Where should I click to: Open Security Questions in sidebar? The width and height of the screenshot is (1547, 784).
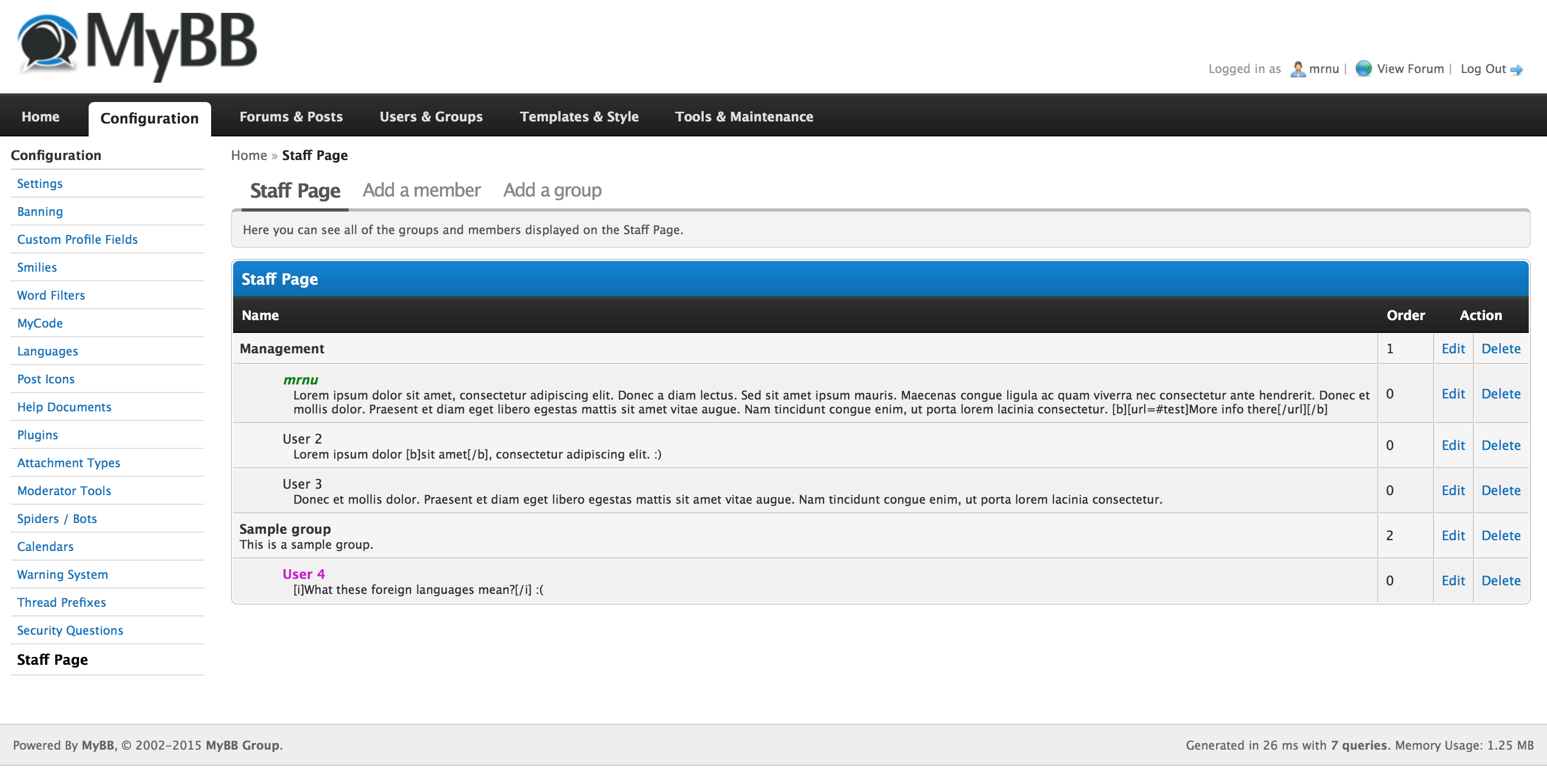[70, 630]
